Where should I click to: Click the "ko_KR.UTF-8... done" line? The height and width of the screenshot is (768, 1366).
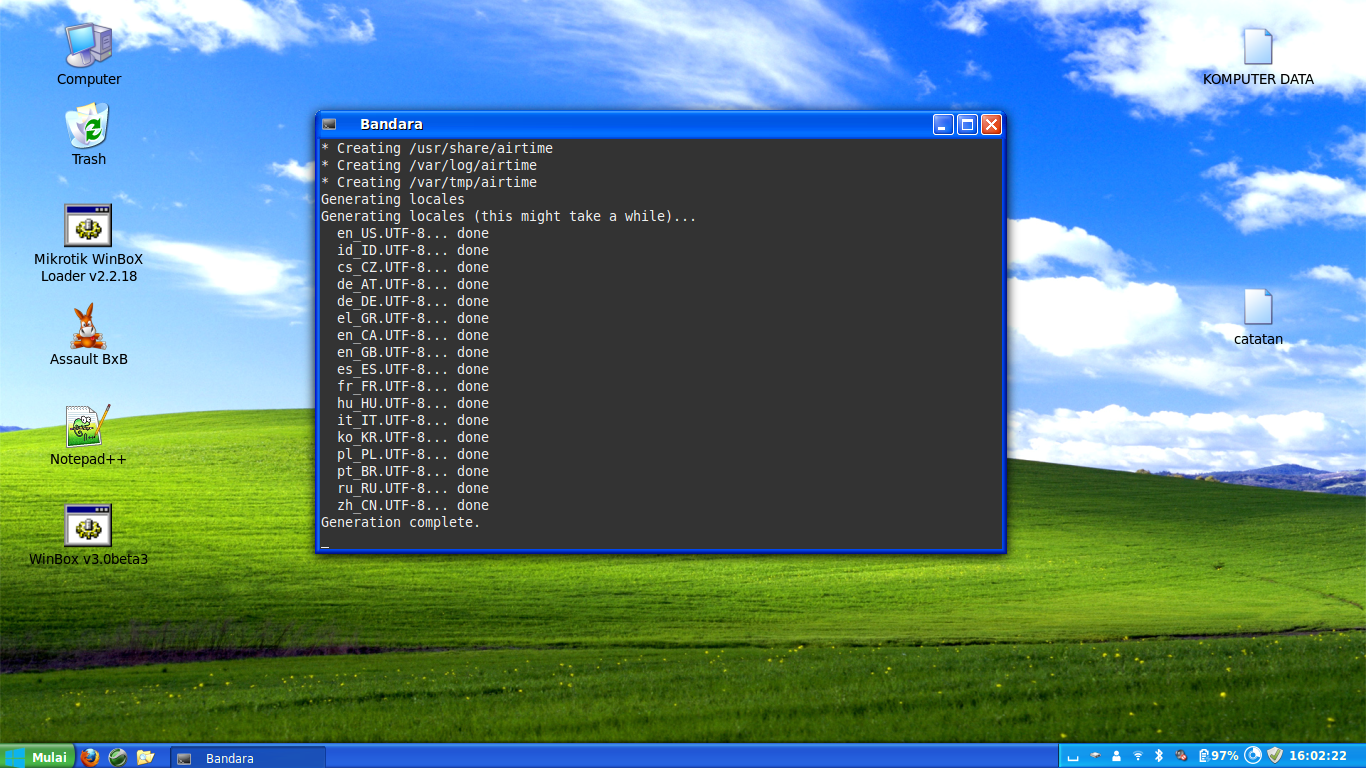(x=413, y=437)
